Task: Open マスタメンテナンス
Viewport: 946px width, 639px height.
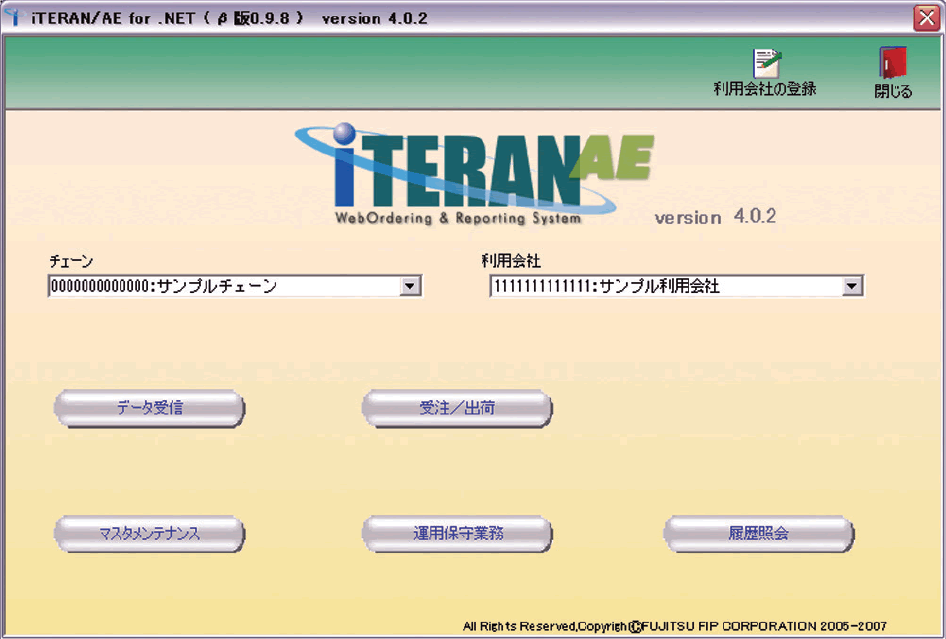Action: click(148, 534)
